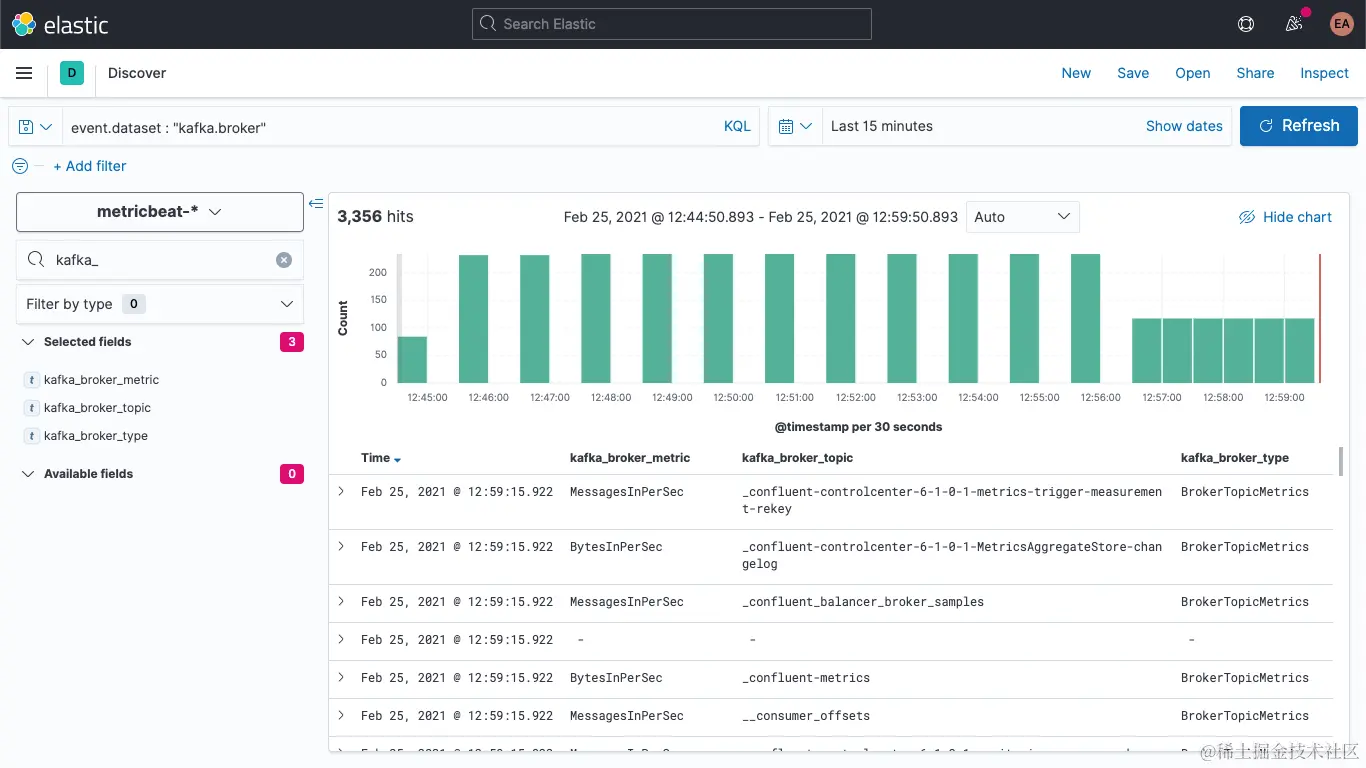Clear the kafka_ field search
This screenshot has width=1366, height=768.
coord(284,260)
